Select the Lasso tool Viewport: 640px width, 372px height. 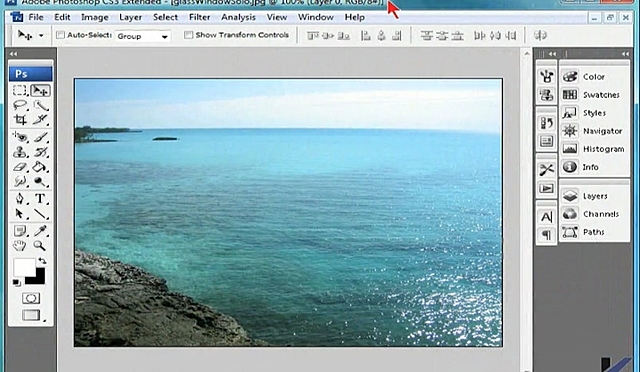pyautogui.click(x=20, y=105)
